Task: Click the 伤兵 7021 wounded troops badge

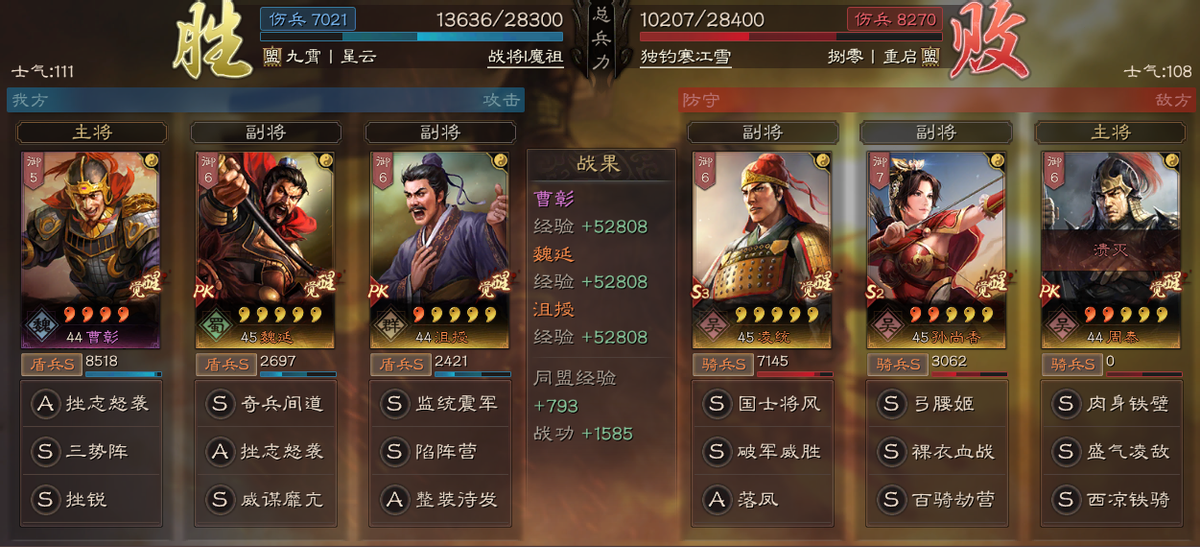Action: (x=306, y=20)
